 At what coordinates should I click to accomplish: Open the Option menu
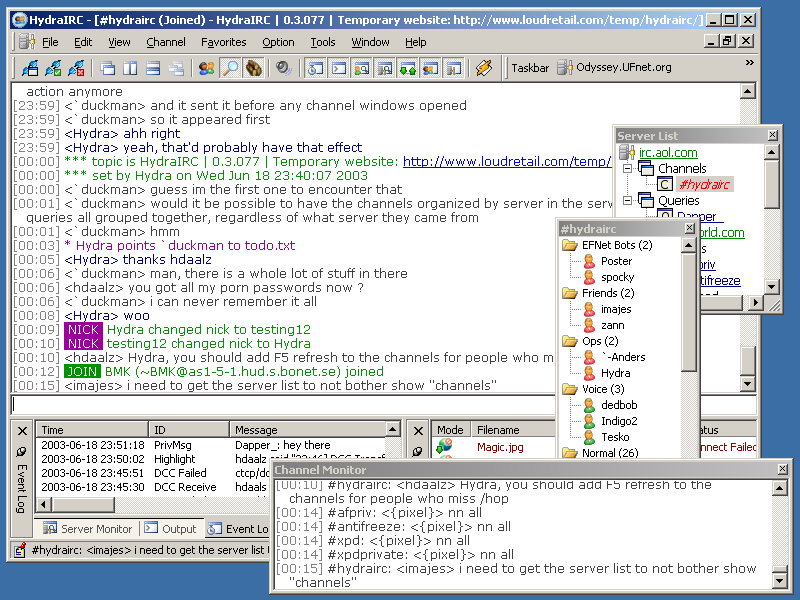pos(278,42)
